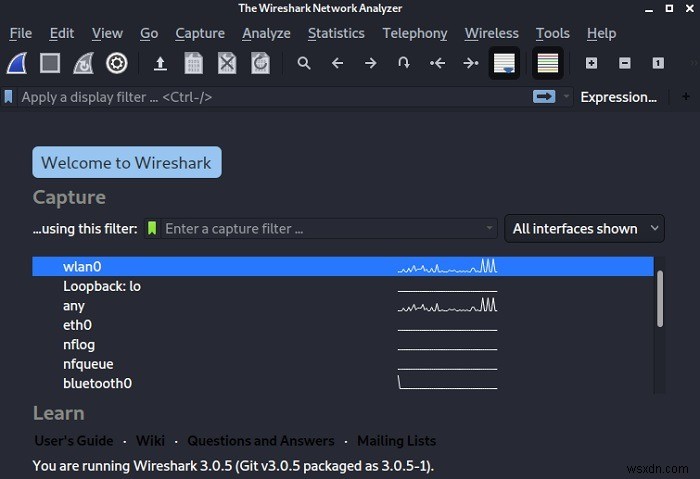The height and width of the screenshot is (479, 700).
Task: Close the capture file with X document icon
Action: click(227, 63)
